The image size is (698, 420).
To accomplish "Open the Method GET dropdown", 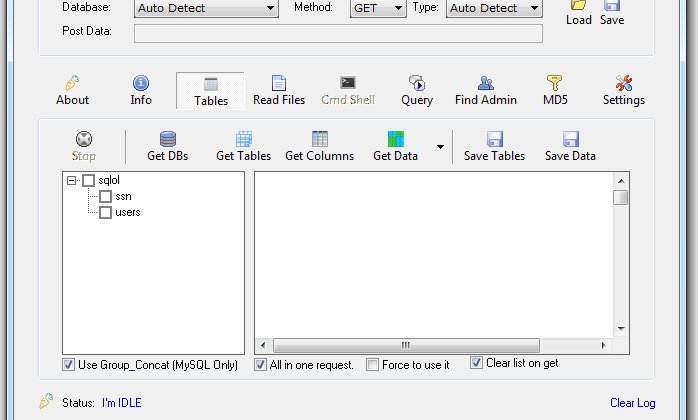I will tap(378, 8).
